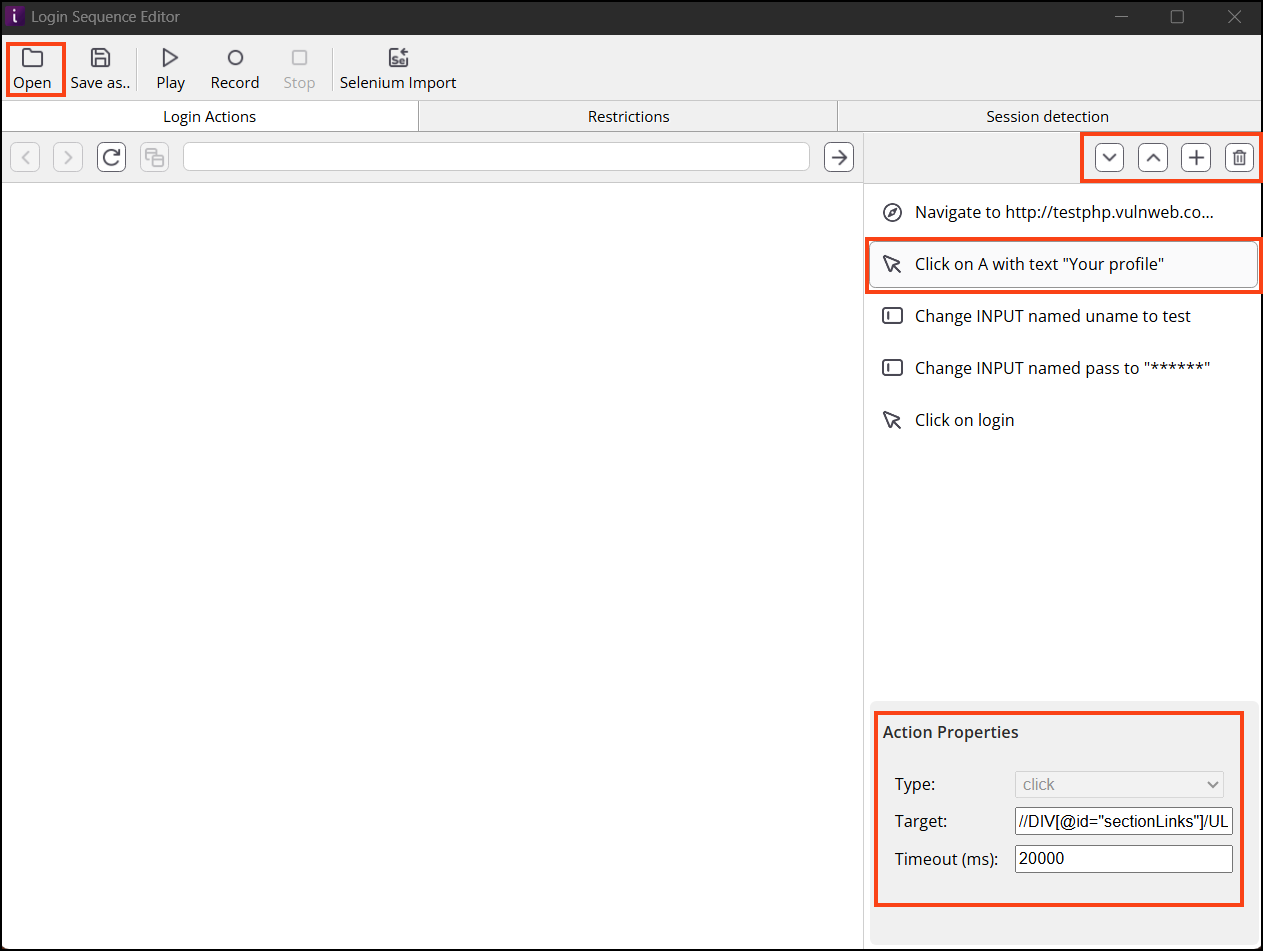Play the recorded login sequence
This screenshot has width=1263, height=951.
[169, 68]
